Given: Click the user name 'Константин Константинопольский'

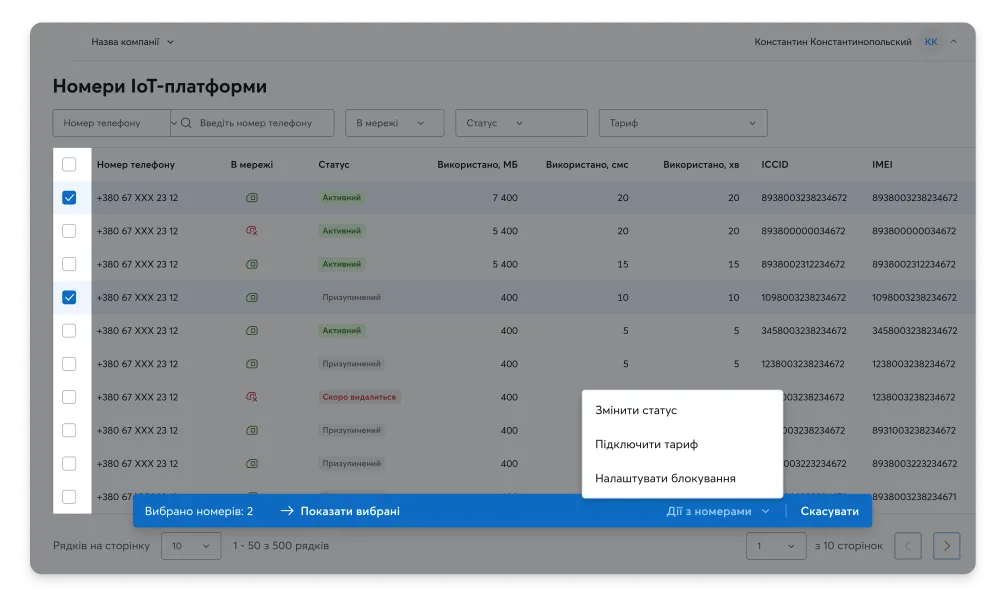Looking at the screenshot, I should [x=833, y=42].
